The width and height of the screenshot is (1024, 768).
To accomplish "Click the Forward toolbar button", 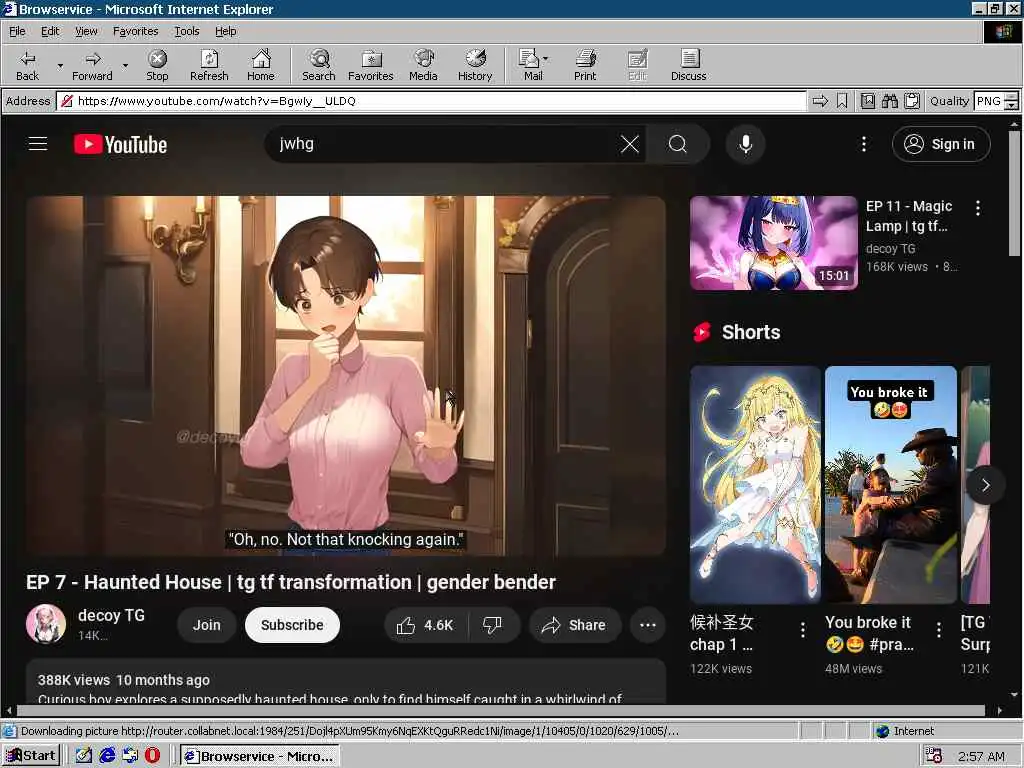I will [x=92, y=65].
